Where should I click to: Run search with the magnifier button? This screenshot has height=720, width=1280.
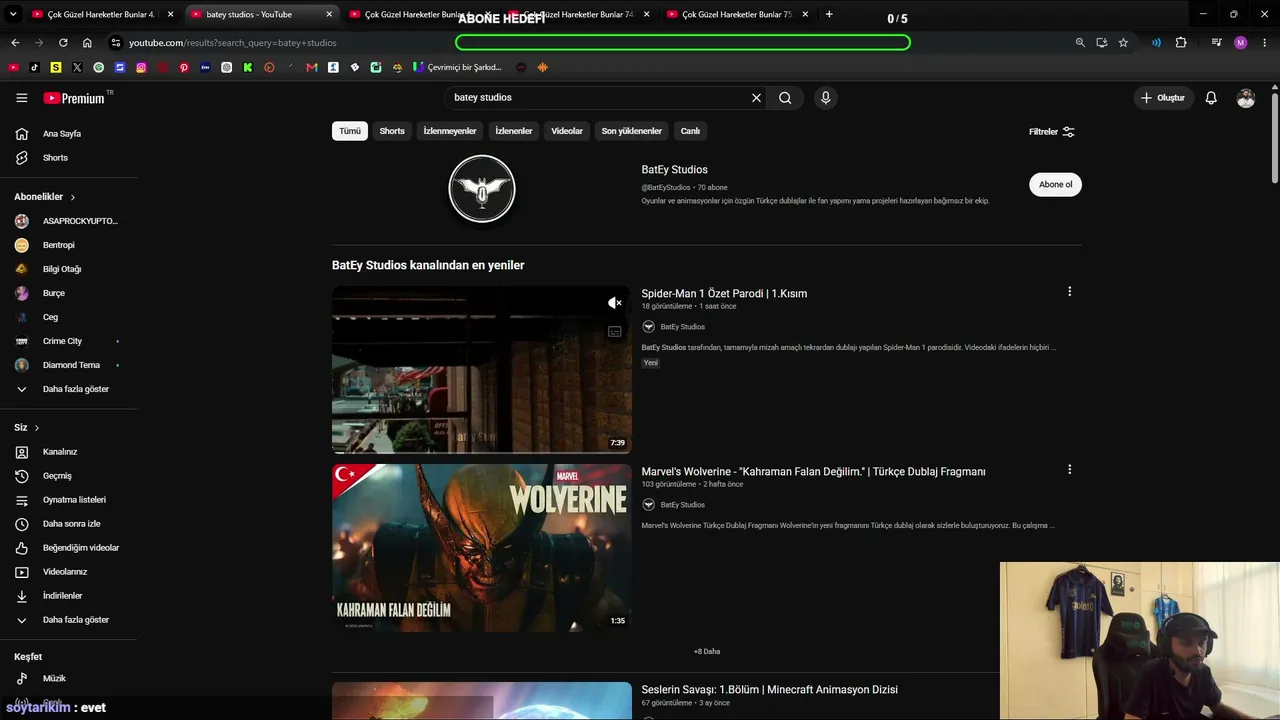click(x=785, y=98)
